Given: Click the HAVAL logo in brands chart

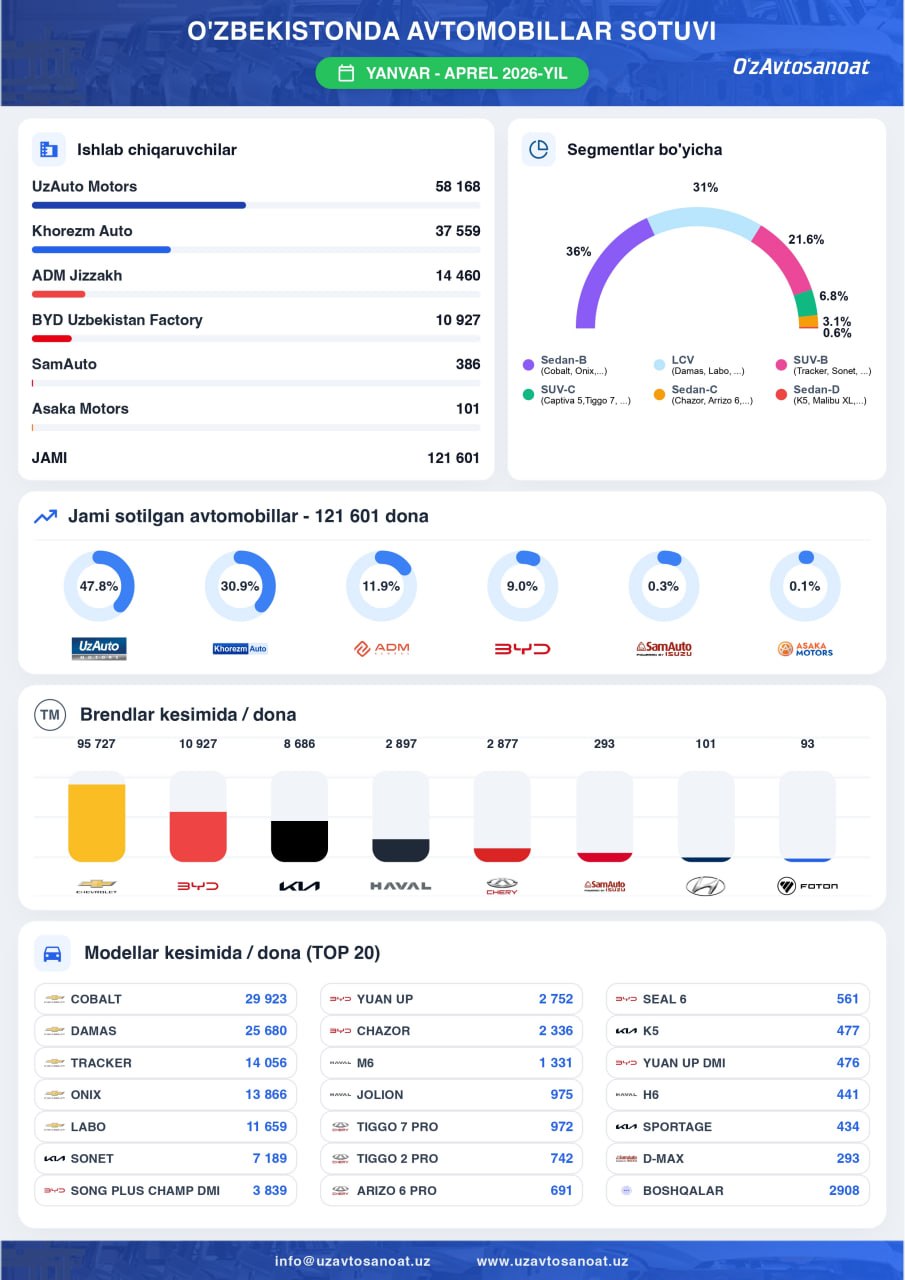Looking at the screenshot, I should click(x=401, y=886).
